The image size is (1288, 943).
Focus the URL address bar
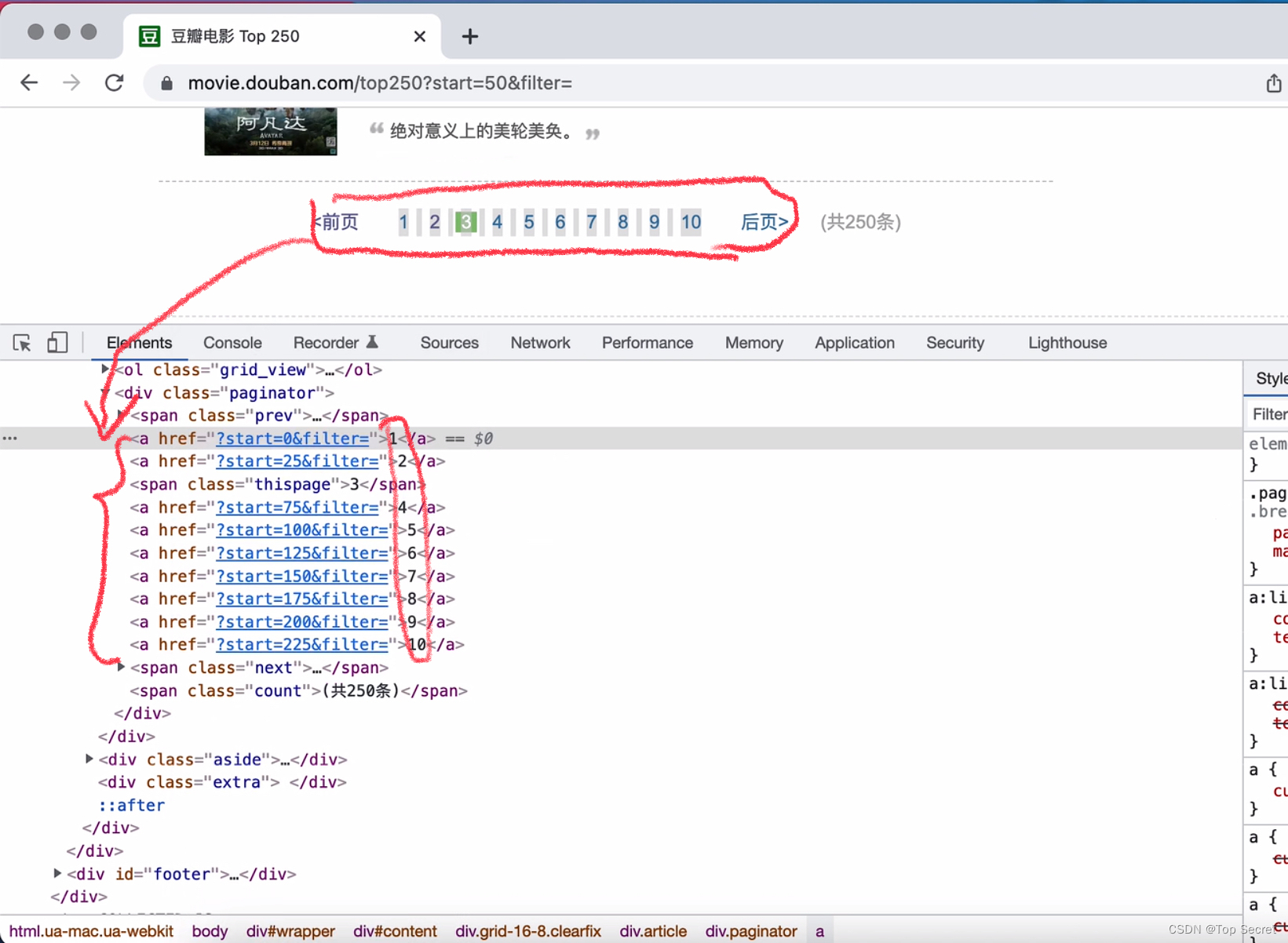pyautogui.click(x=699, y=83)
